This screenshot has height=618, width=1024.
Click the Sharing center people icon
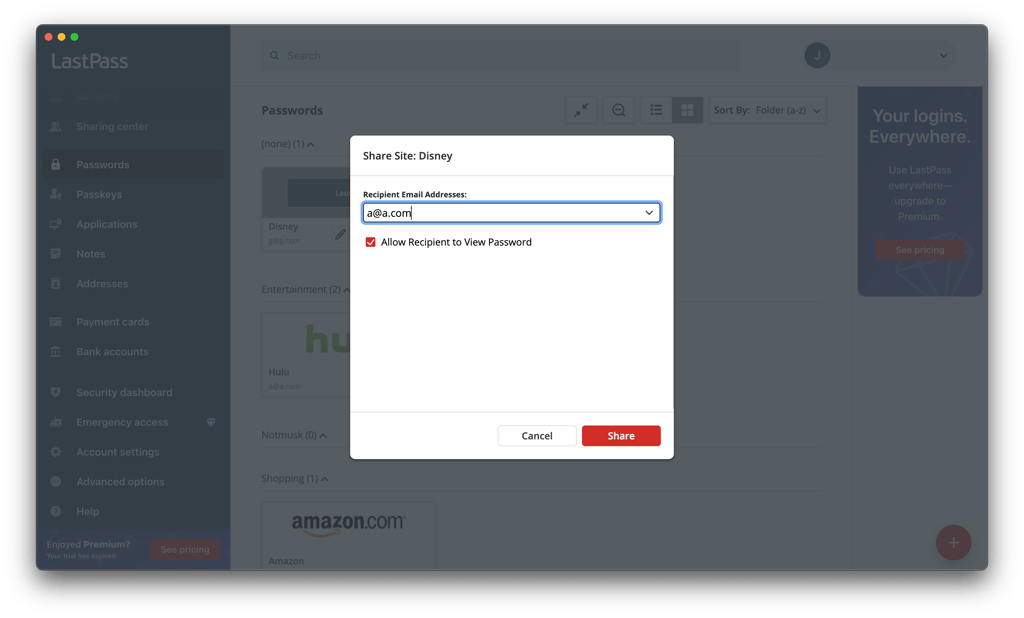coord(56,127)
